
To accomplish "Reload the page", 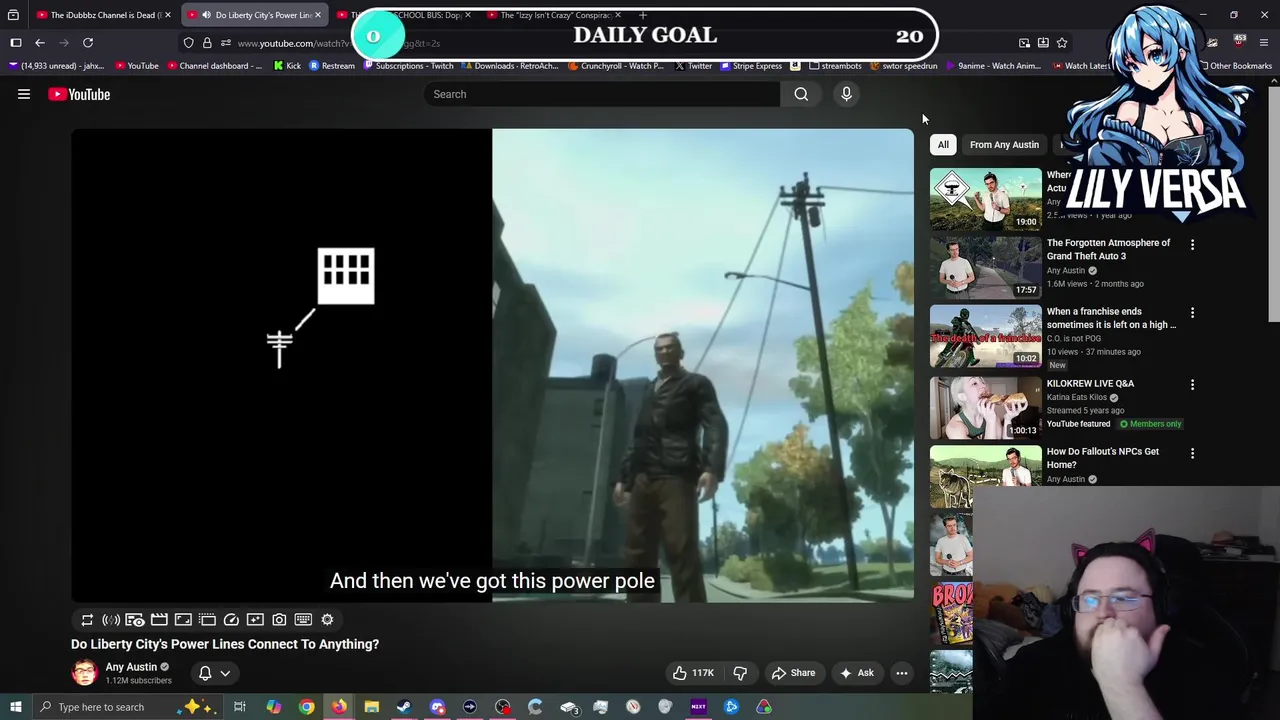I will point(88,43).
